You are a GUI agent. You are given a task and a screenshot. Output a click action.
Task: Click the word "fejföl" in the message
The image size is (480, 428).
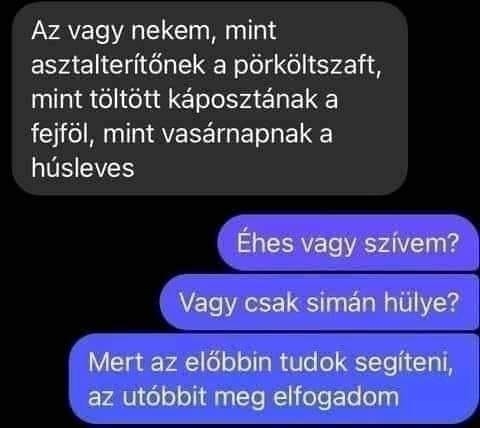tap(62, 134)
